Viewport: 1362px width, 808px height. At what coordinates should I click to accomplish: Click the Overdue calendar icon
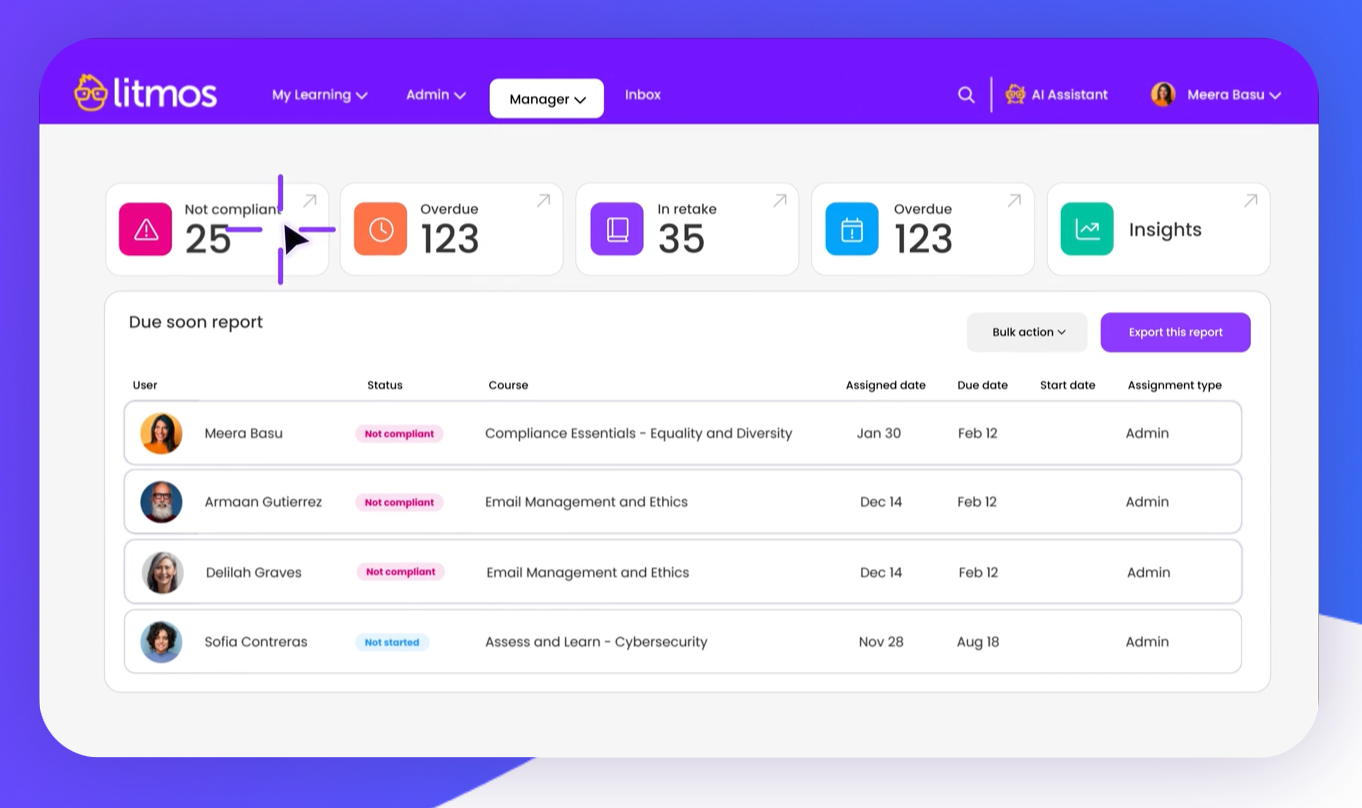coord(851,228)
